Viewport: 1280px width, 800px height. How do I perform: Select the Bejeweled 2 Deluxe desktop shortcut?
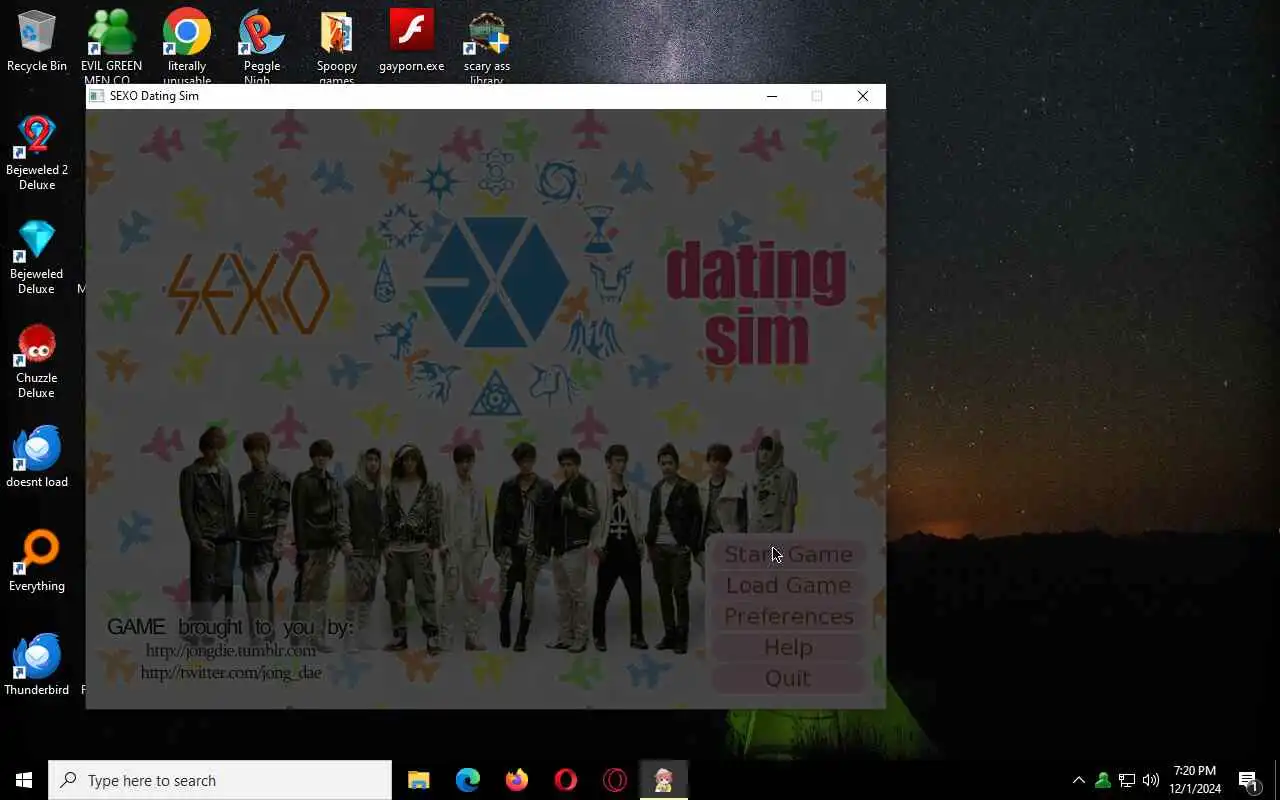[x=37, y=152]
